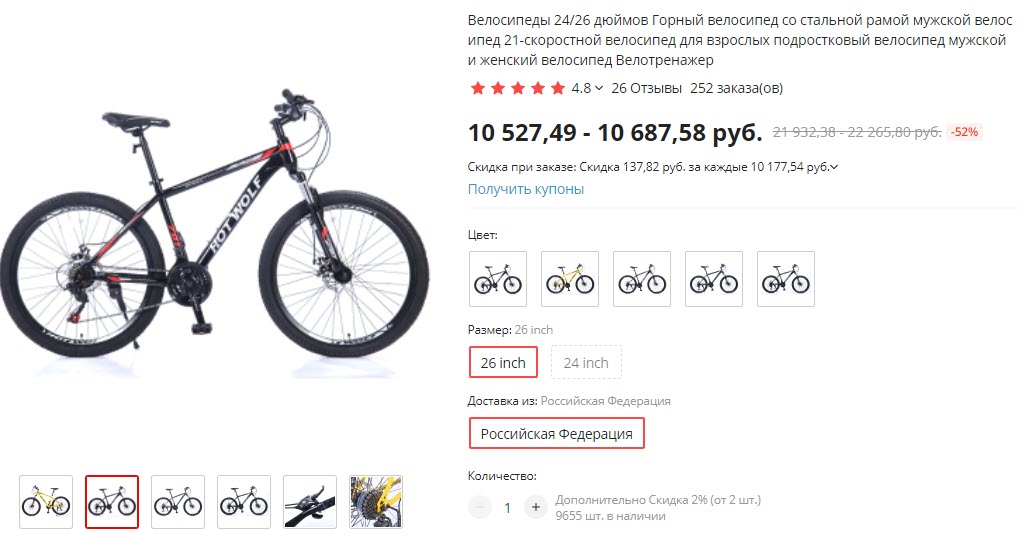Decrease quantity with the minus button
The image size is (1022, 538).
coord(480,507)
